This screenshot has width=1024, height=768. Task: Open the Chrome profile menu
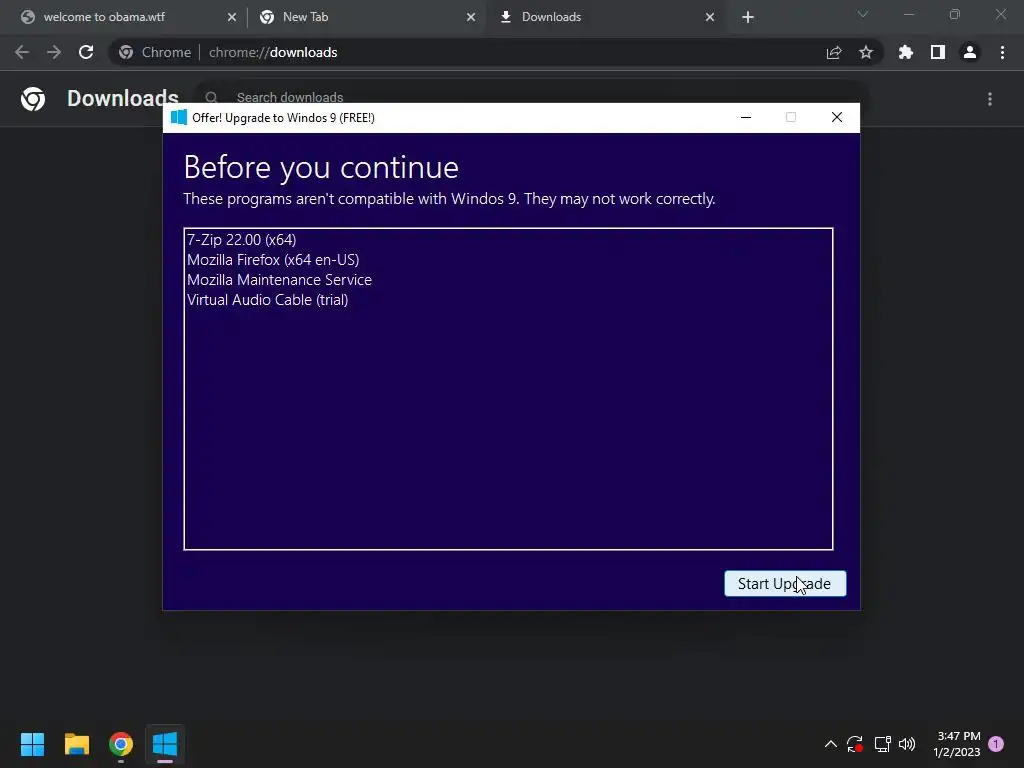click(970, 52)
